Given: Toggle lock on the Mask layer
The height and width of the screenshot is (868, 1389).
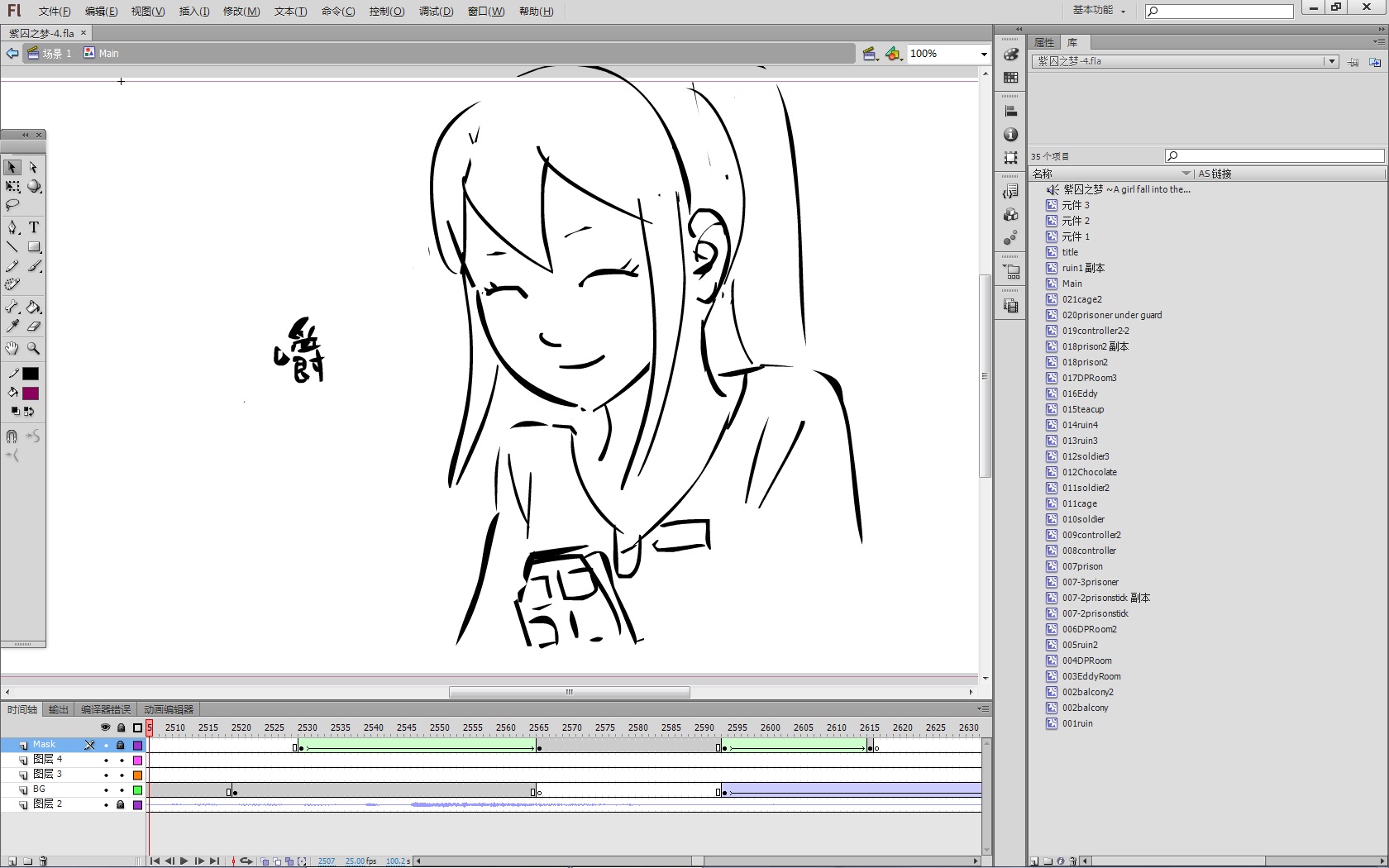Looking at the screenshot, I should pos(121,746).
